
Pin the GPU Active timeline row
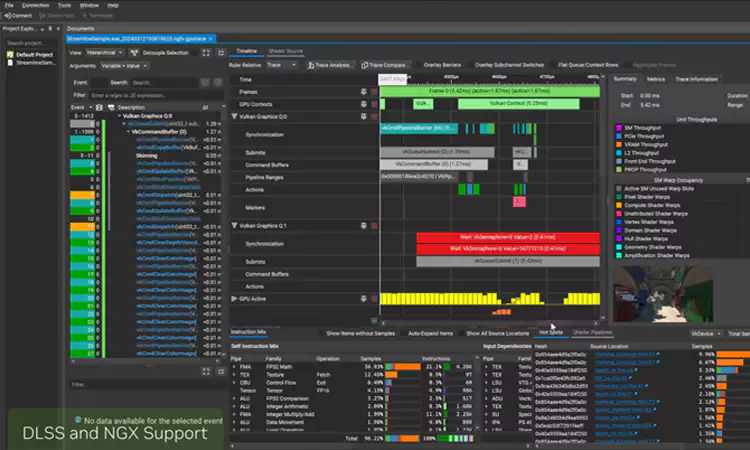(364, 299)
